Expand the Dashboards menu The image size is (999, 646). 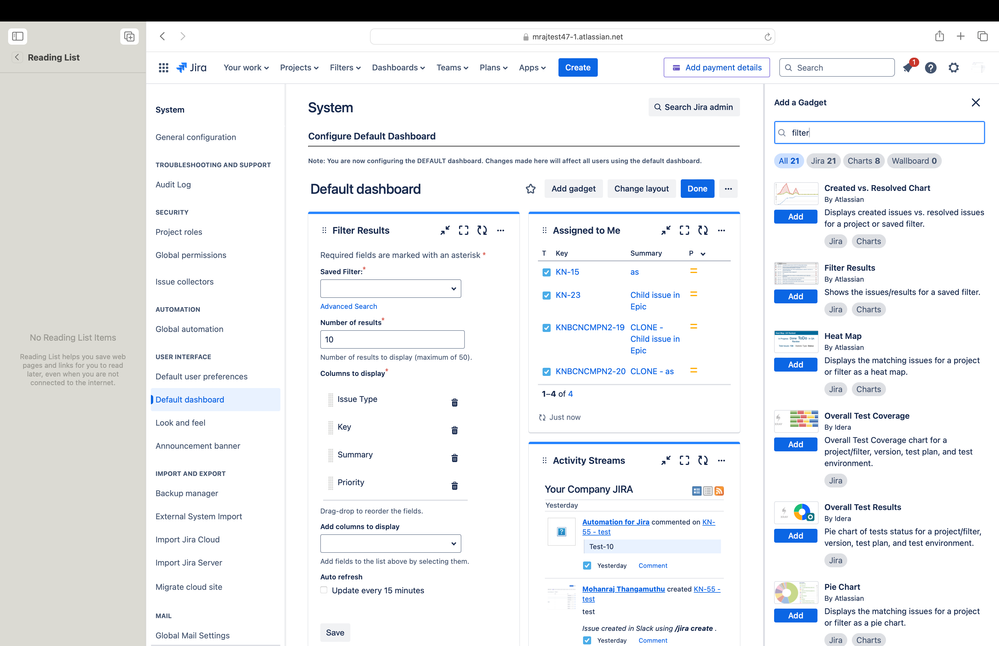(x=398, y=68)
